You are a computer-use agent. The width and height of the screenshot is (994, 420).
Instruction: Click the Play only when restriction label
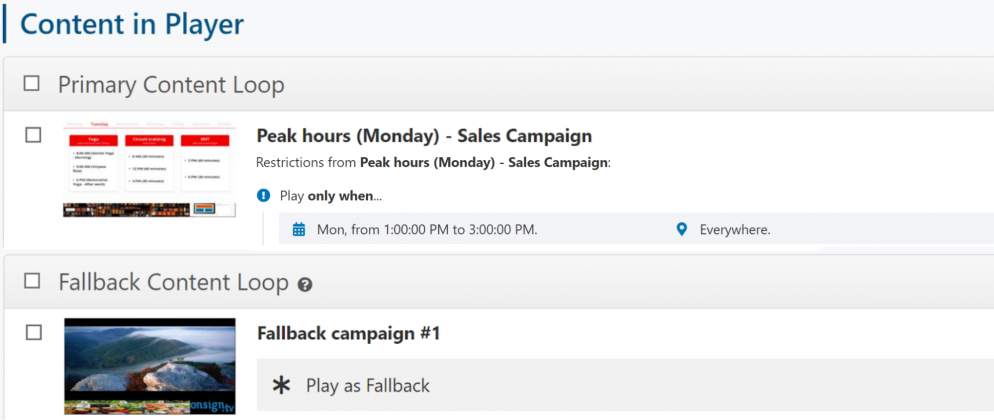tap(331, 196)
